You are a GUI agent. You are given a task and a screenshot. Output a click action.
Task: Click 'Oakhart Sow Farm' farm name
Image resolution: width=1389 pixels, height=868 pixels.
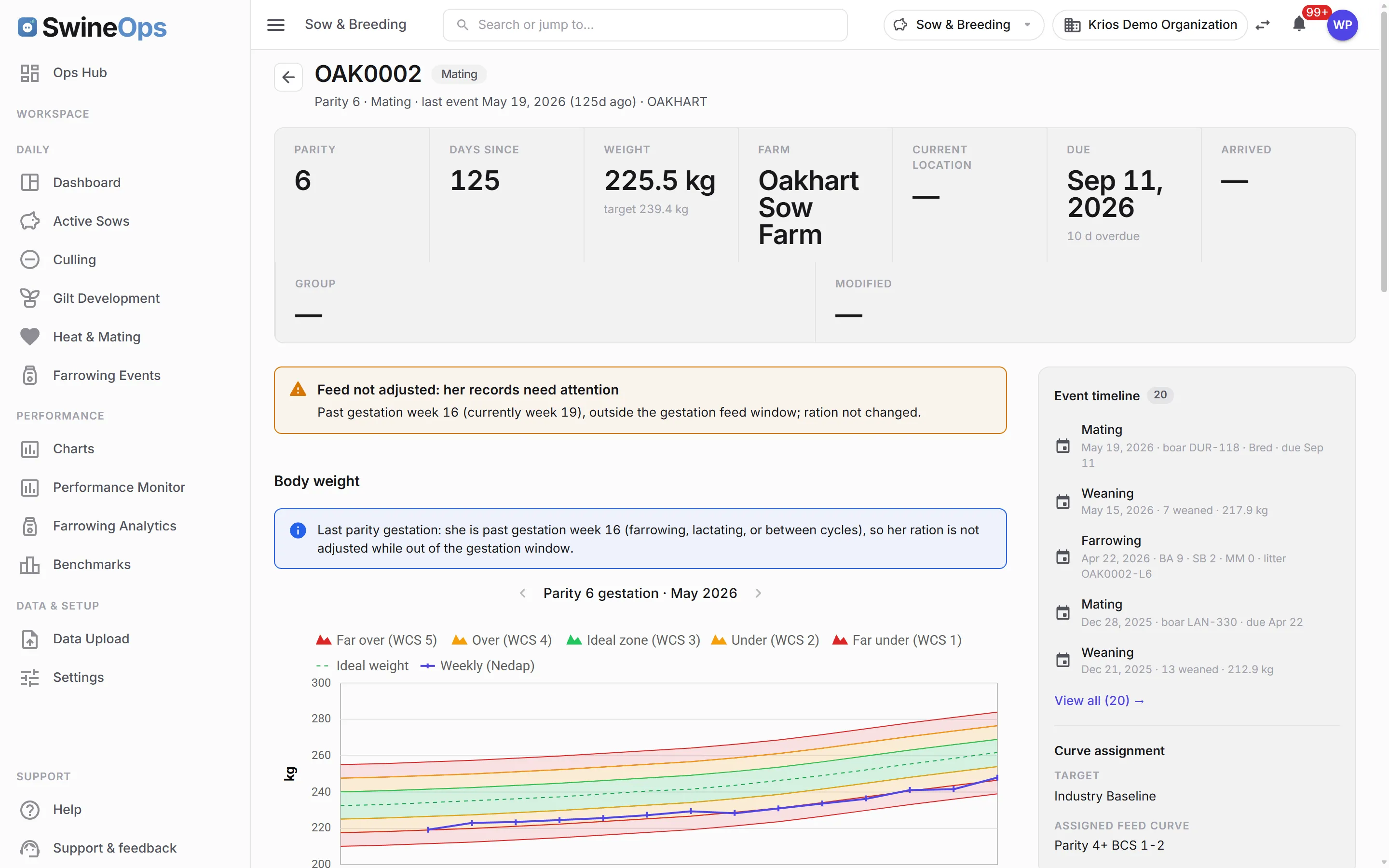click(x=808, y=207)
